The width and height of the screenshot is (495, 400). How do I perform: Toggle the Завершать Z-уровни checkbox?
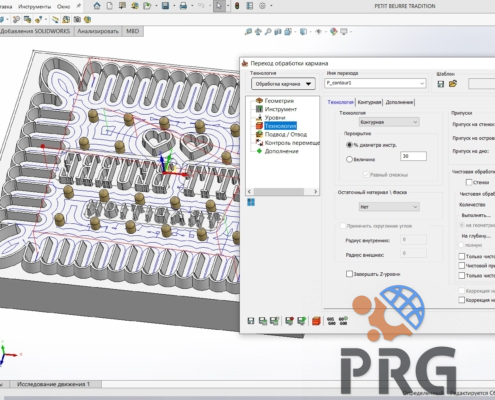click(x=349, y=274)
